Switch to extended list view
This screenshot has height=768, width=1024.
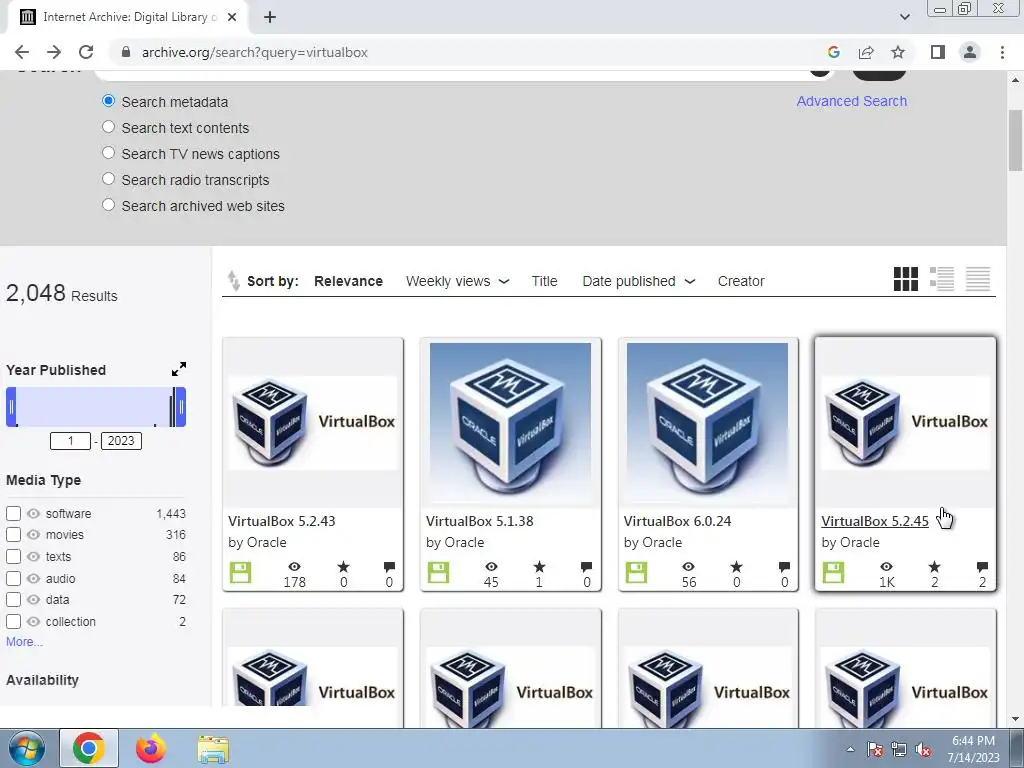[942, 279]
